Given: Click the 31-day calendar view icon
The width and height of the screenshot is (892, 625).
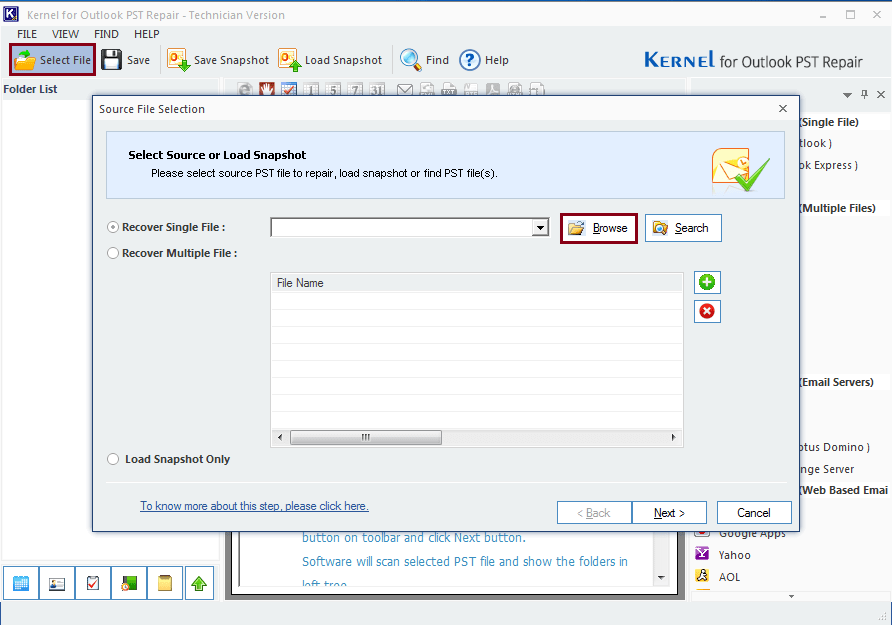Looking at the screenshot, I should (377, 89).
